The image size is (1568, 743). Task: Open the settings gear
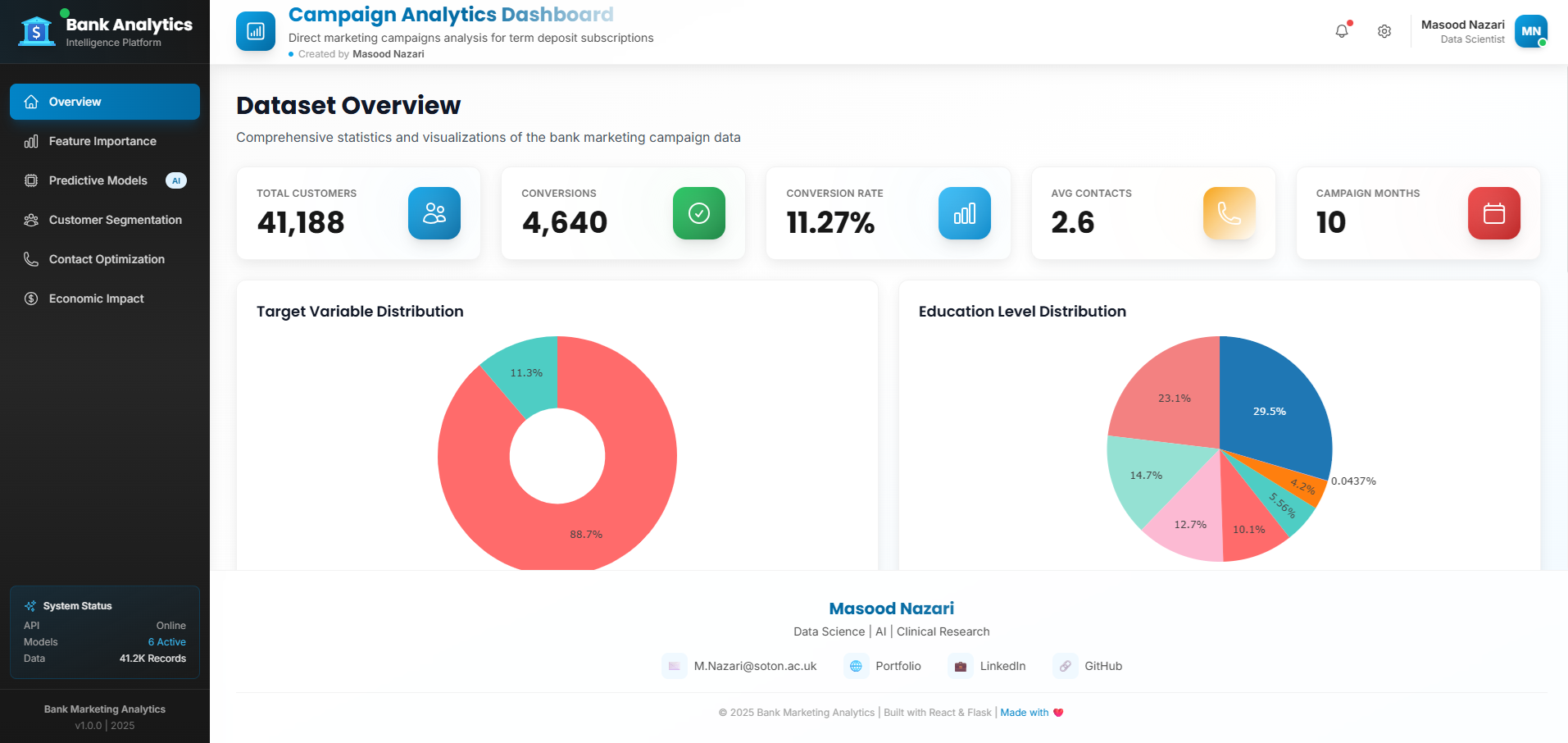click(x=1384, y=30)
